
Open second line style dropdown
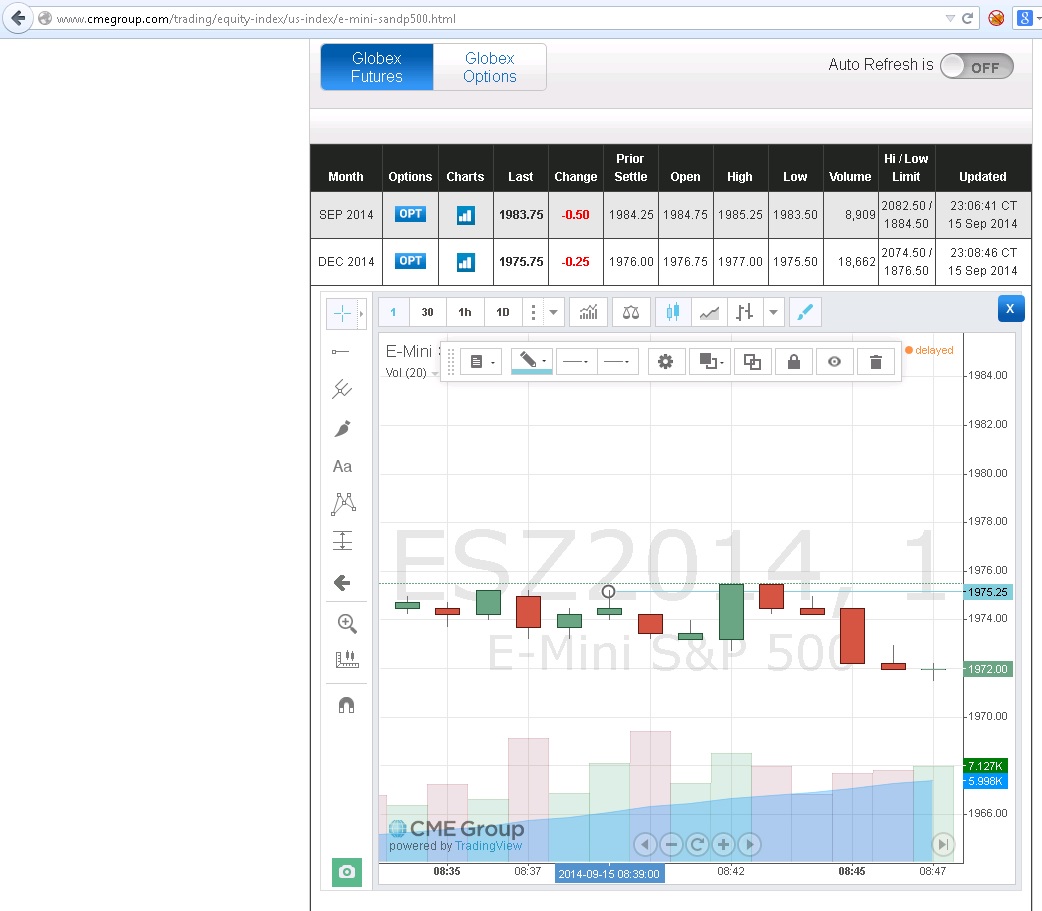[x=617, y=362]
